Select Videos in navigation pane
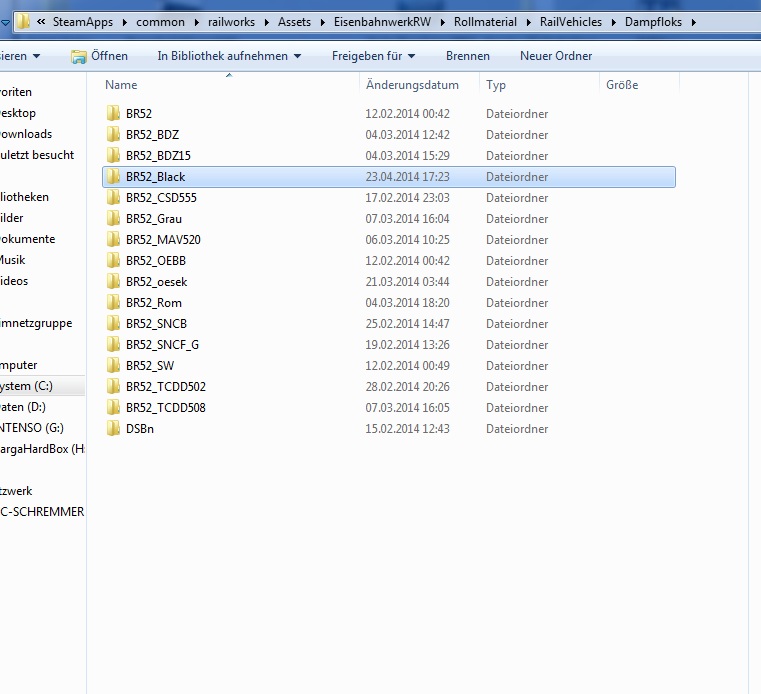The height and width of the screenshot is (694, 761). (14, 281)
